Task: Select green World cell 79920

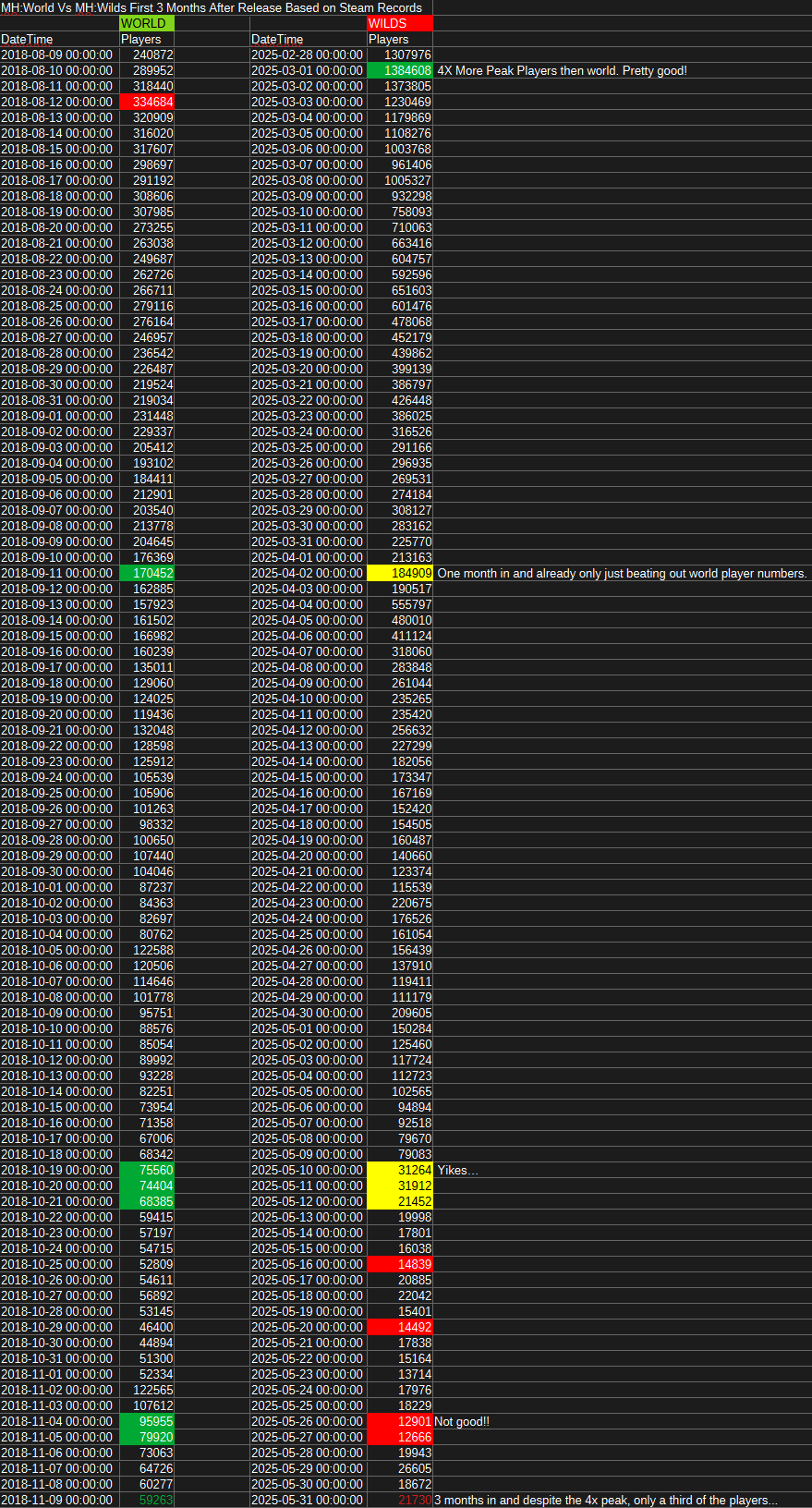Action: click(x=147, y=1437)
